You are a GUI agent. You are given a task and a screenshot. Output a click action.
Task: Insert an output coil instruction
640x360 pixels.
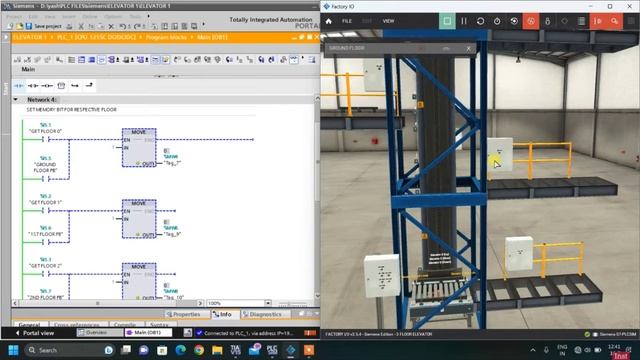pyautogui.click(x=47, y=86)
